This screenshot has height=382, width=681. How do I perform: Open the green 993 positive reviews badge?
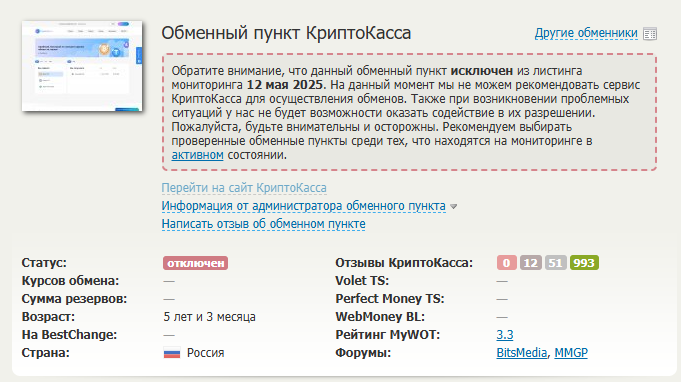click(x=584, y=263)
